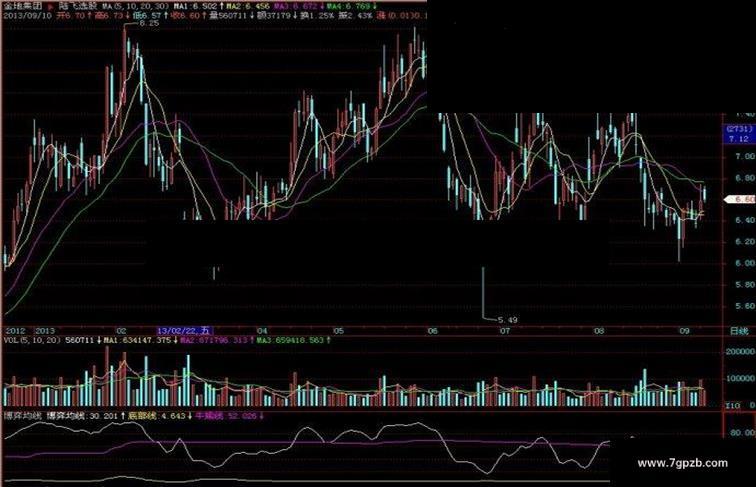
Task: Click the highlighted date 13/02/22,五
Action: tap(184, 331)
